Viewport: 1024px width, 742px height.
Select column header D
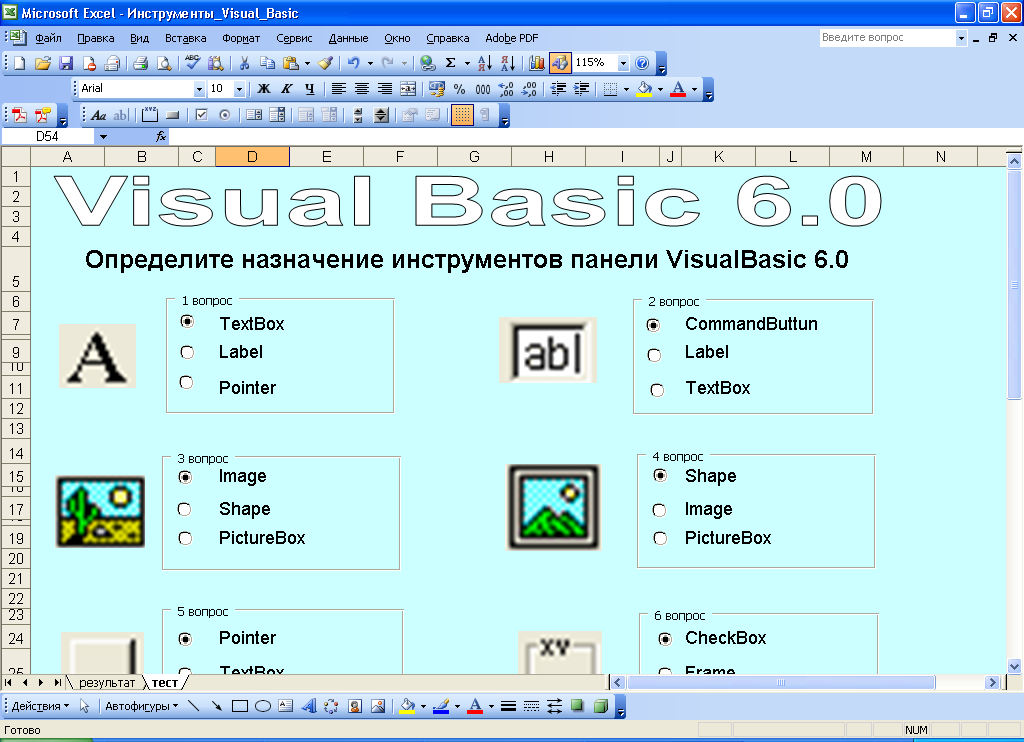click(x=252, y=156)
